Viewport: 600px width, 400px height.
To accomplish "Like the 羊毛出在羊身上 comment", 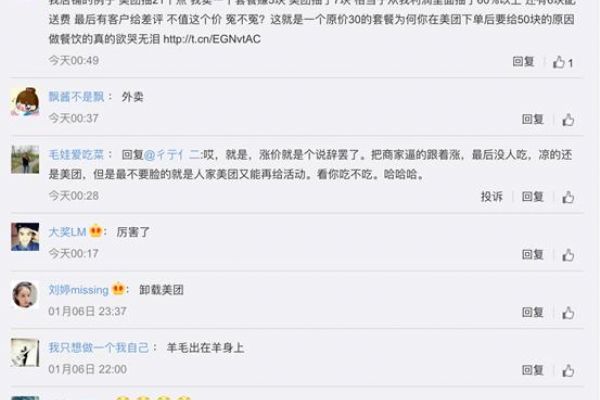I will 568,371.
